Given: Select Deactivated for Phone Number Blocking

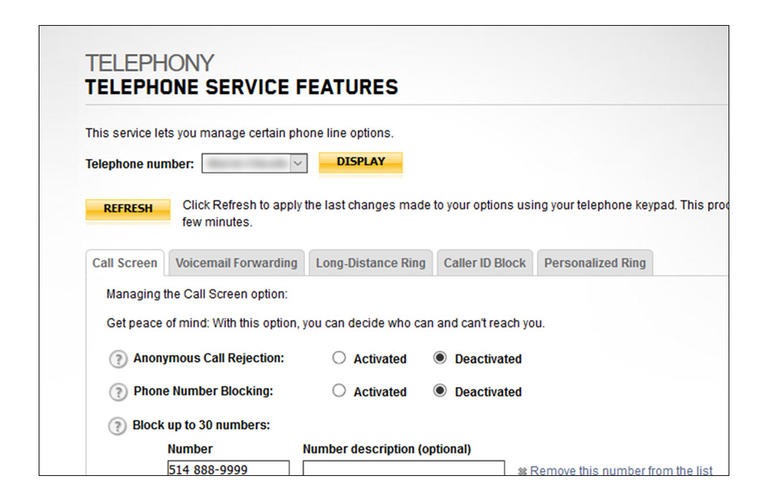Looking at the screenshot, I should (440, 391).
